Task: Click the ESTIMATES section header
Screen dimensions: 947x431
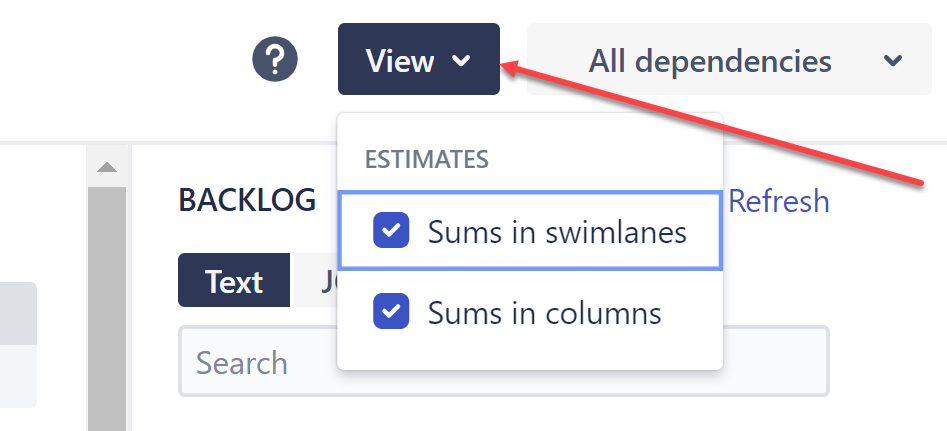Action: pos(427,159)
